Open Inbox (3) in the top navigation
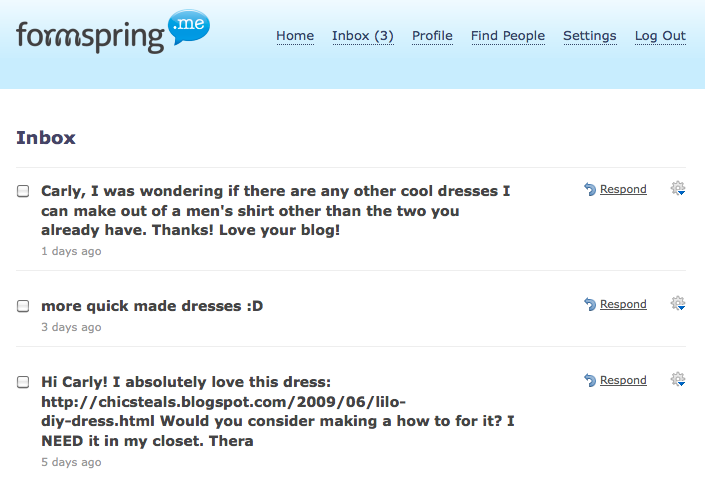The width and height of the screenshot is (705, 478). [363, 36]
